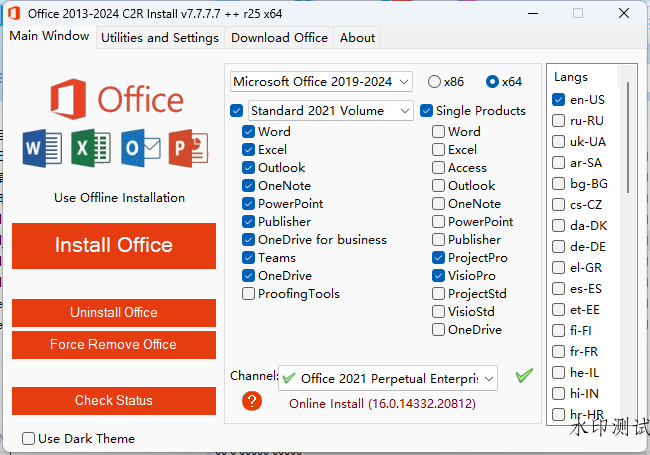Screen dimensions: 650x455
Task: Check Access under Single Products
Action: [x=438, y=168]
